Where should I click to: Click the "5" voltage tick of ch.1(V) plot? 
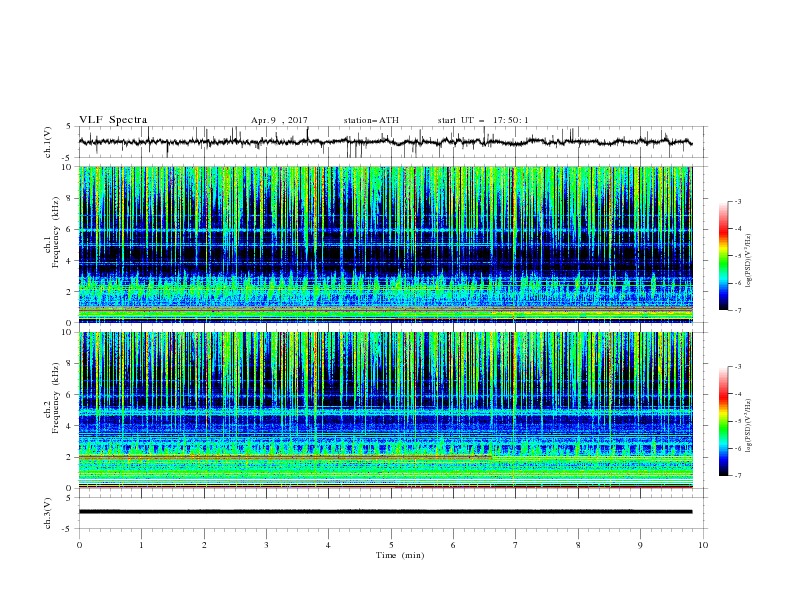coord(69,127)
